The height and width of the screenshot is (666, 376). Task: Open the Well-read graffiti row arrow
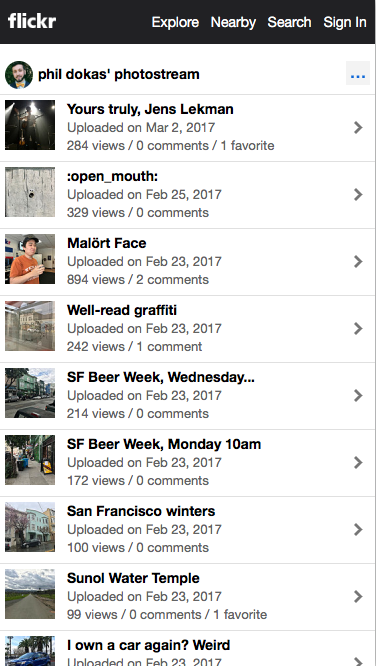coord(358,328)
